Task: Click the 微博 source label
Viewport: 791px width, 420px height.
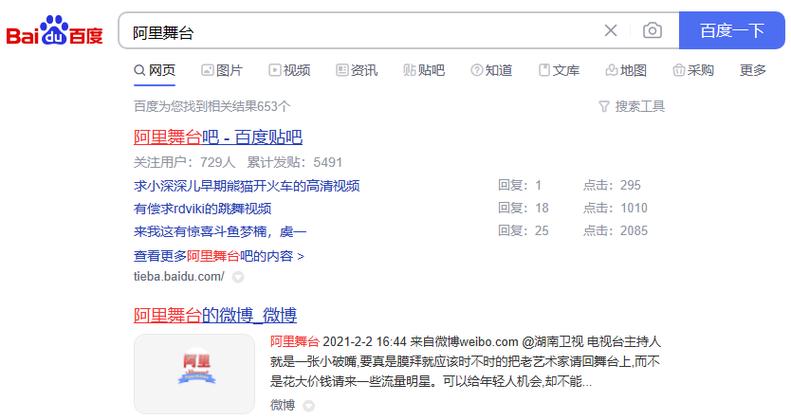Action: pos(282,405)
